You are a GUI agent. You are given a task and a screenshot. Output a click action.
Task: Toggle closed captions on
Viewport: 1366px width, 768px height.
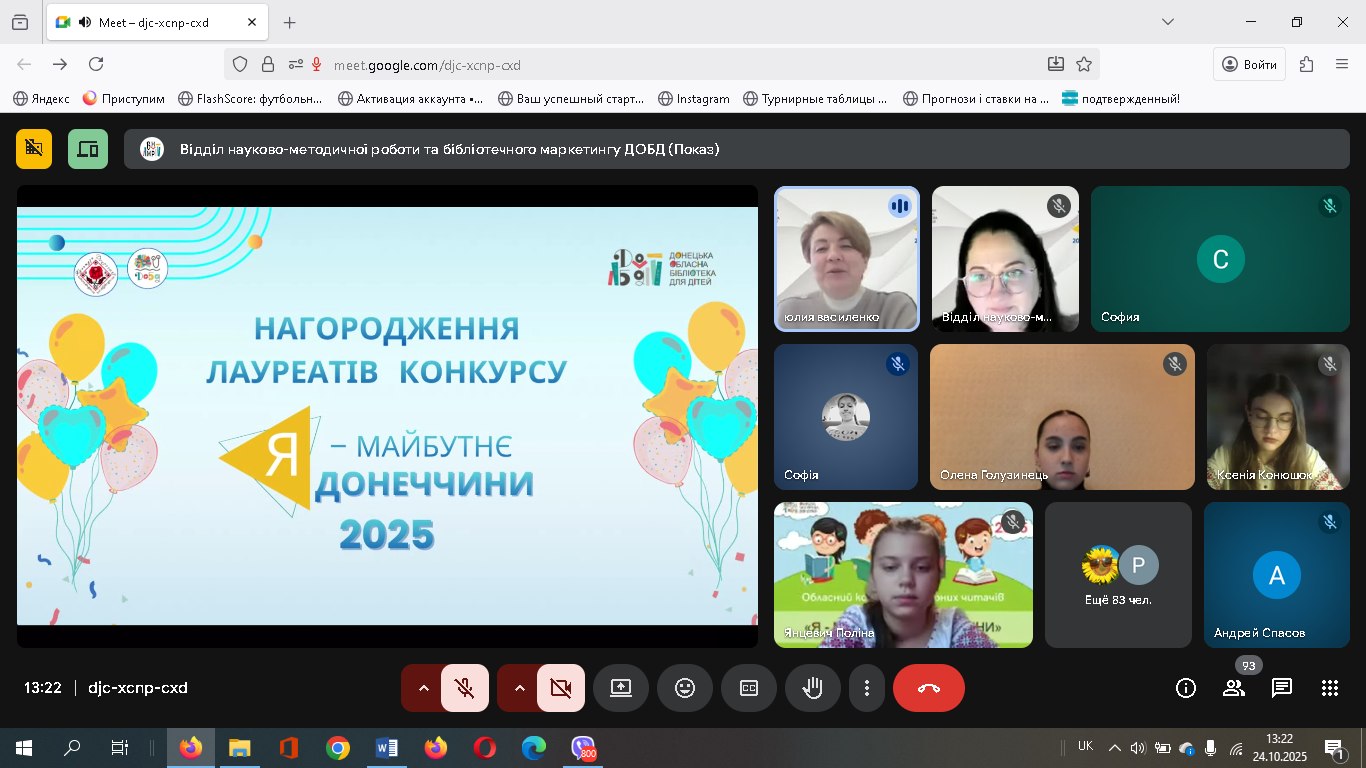(749, 688)
